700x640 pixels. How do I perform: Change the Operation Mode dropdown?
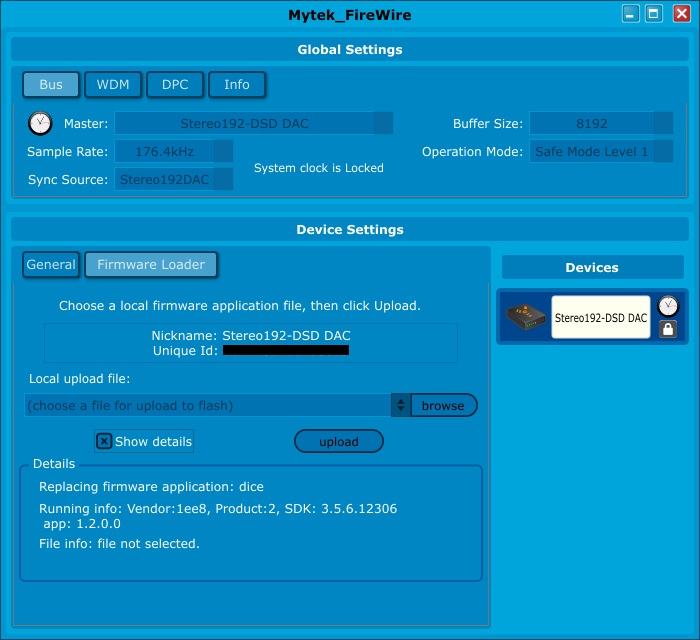[662, 152]
